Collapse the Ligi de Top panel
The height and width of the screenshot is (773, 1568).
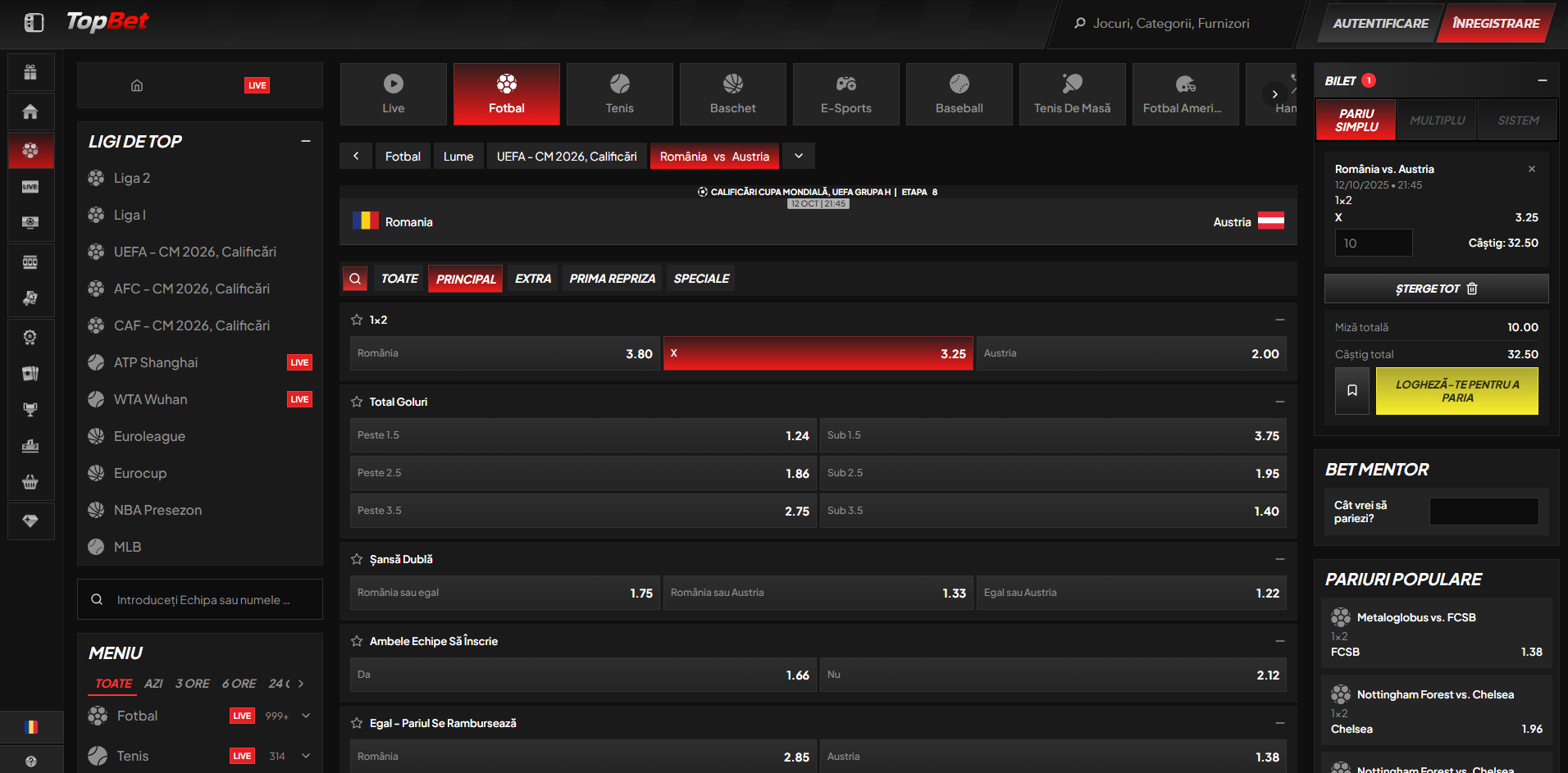[x=306, y=141]
